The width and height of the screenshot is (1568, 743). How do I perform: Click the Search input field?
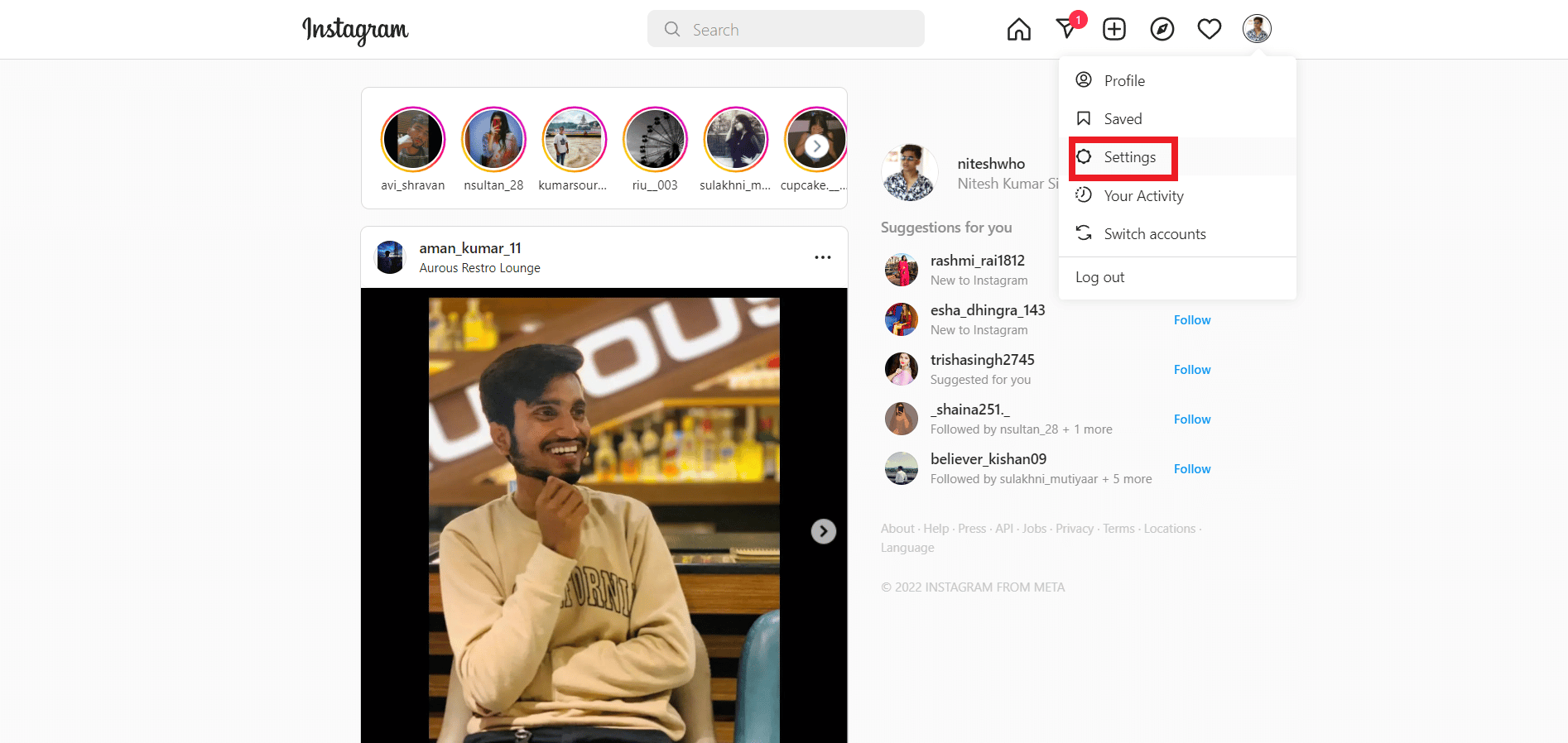tap(786, 29)
